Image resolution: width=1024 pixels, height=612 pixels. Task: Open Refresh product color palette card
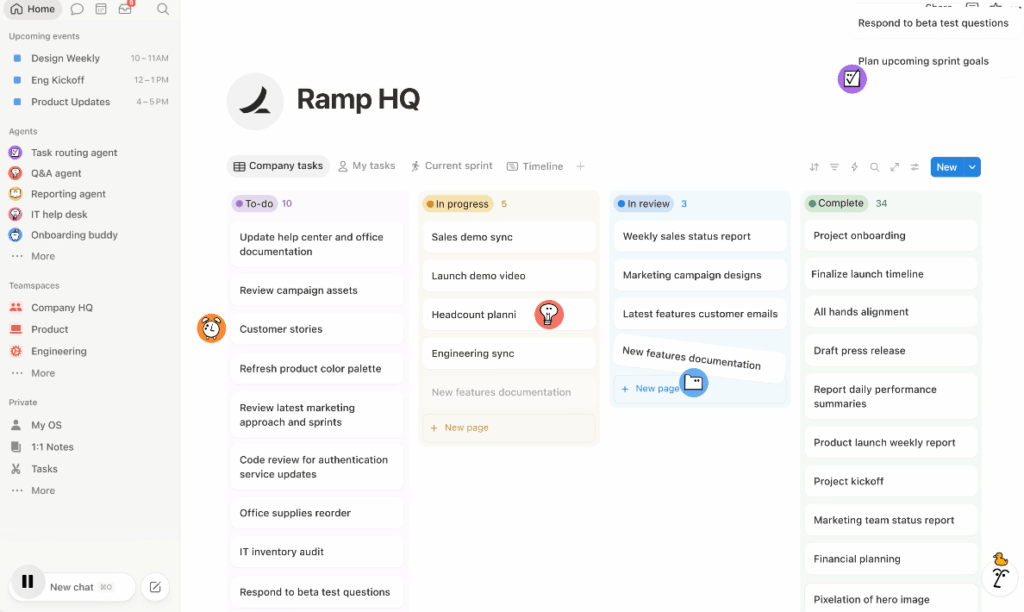click(317, 368)
